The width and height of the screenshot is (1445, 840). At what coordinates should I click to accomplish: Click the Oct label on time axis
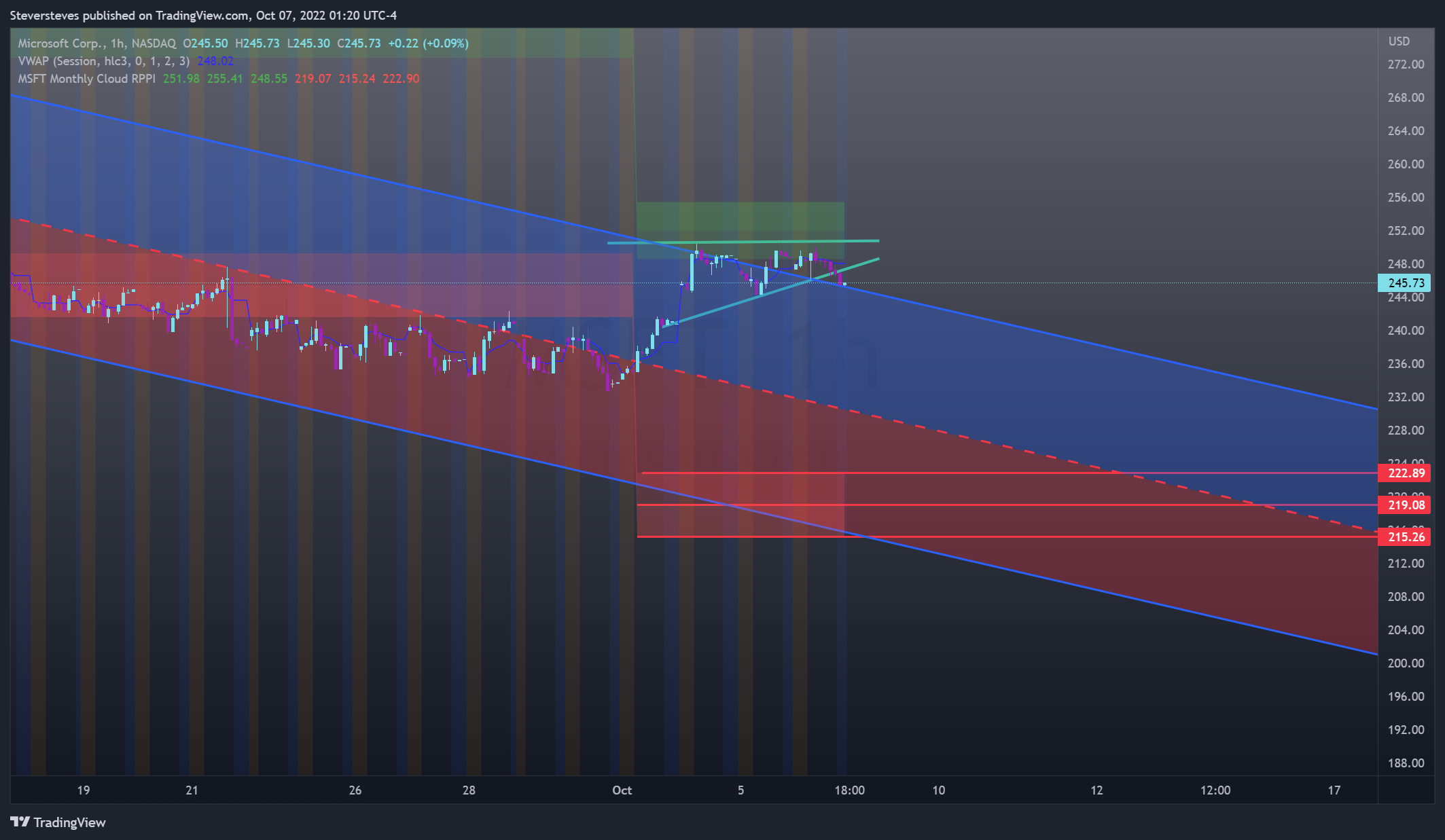point(622,790)
